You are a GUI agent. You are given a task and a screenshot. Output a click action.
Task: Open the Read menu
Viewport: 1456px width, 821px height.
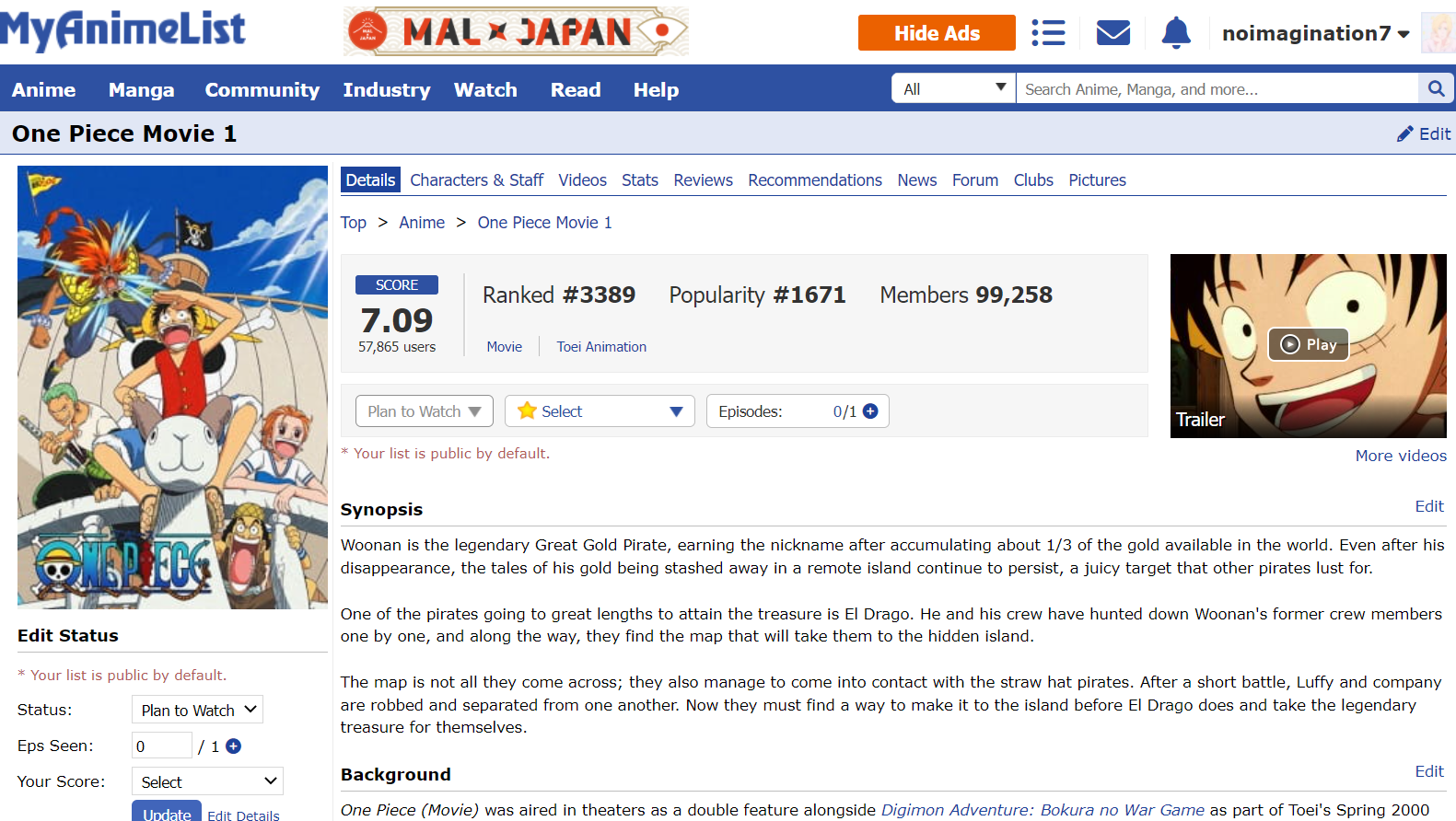pyautogui.click(x=576, y=89)
